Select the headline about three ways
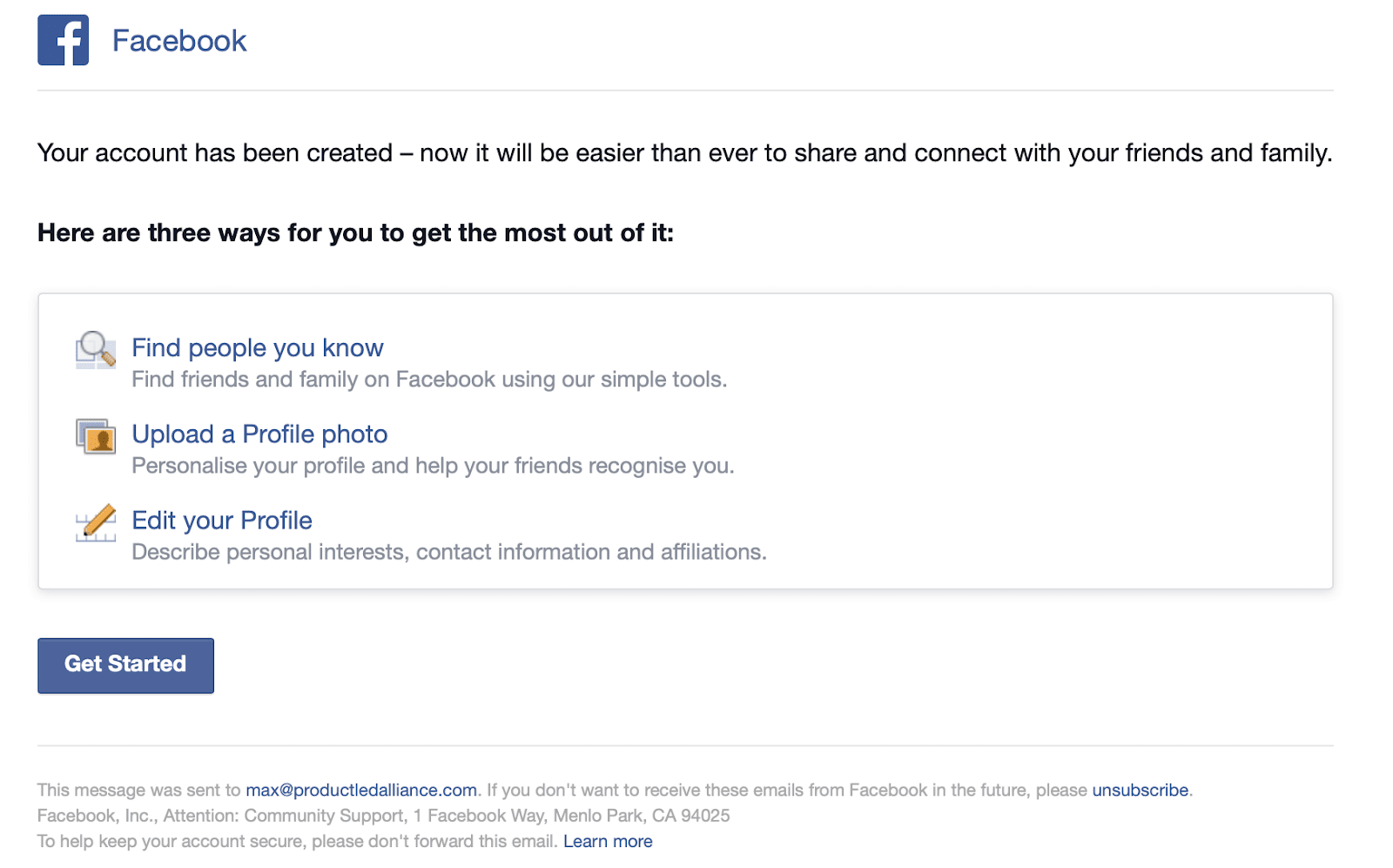The height and width of the screenshot is (868, 1393). point(355,232)
